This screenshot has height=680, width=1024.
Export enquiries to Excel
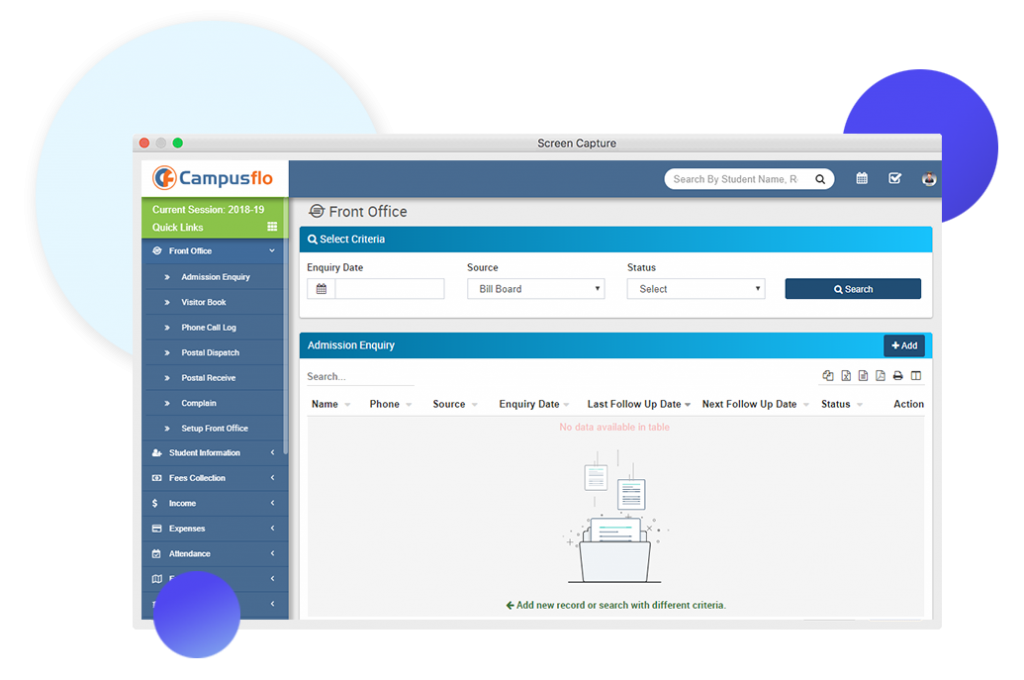coord(846,375)
